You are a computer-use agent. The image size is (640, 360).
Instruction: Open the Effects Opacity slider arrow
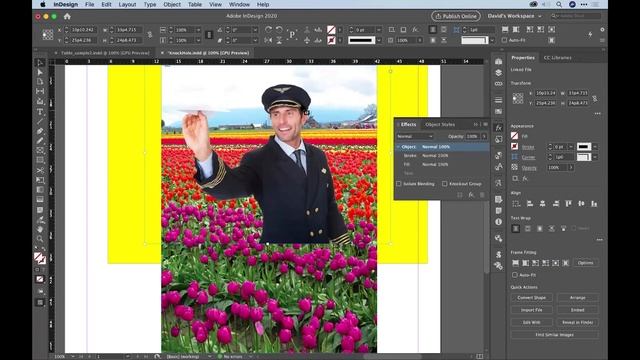coord(484,136)
